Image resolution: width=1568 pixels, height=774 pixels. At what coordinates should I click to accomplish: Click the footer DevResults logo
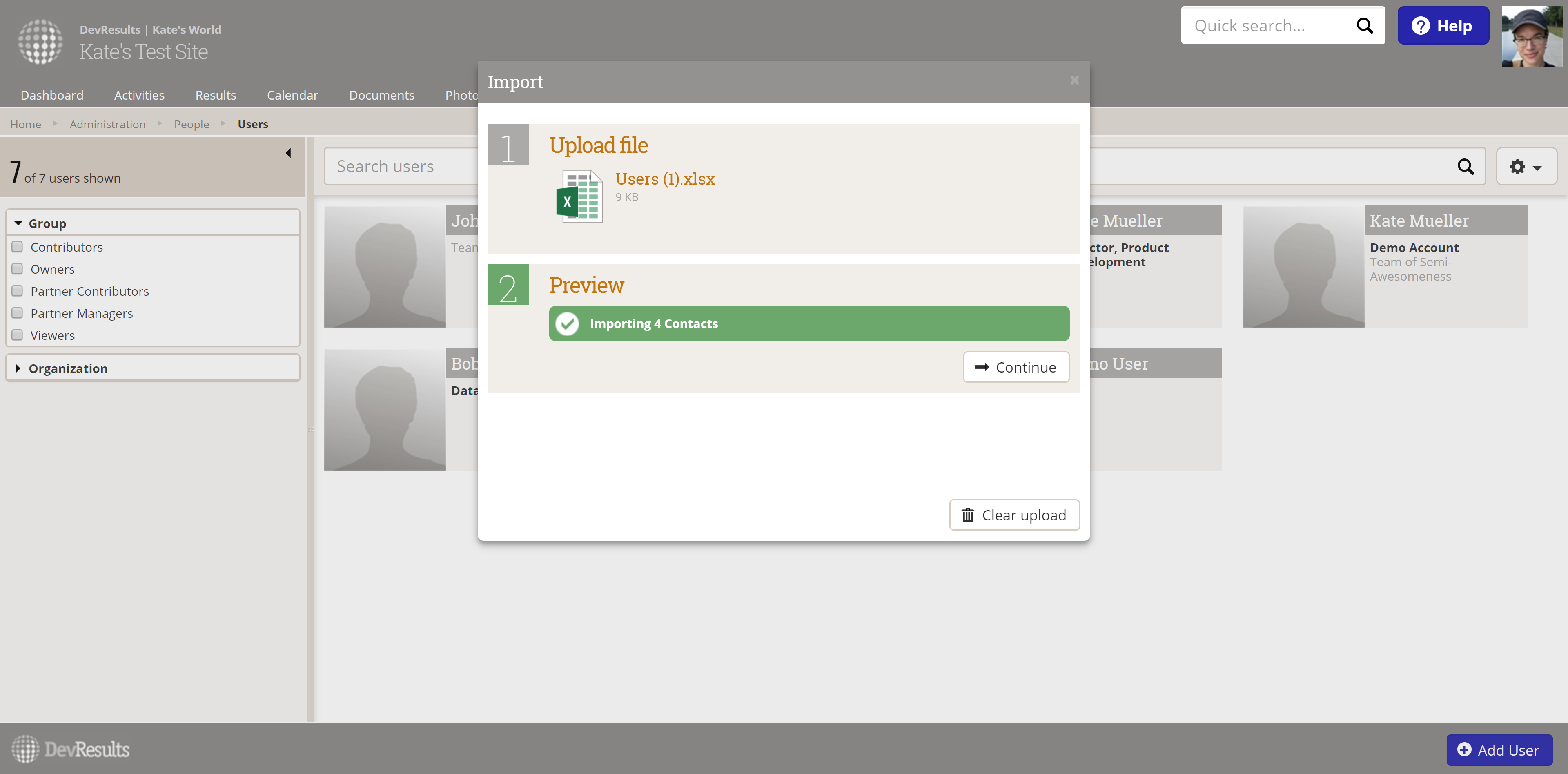point(71,749)
